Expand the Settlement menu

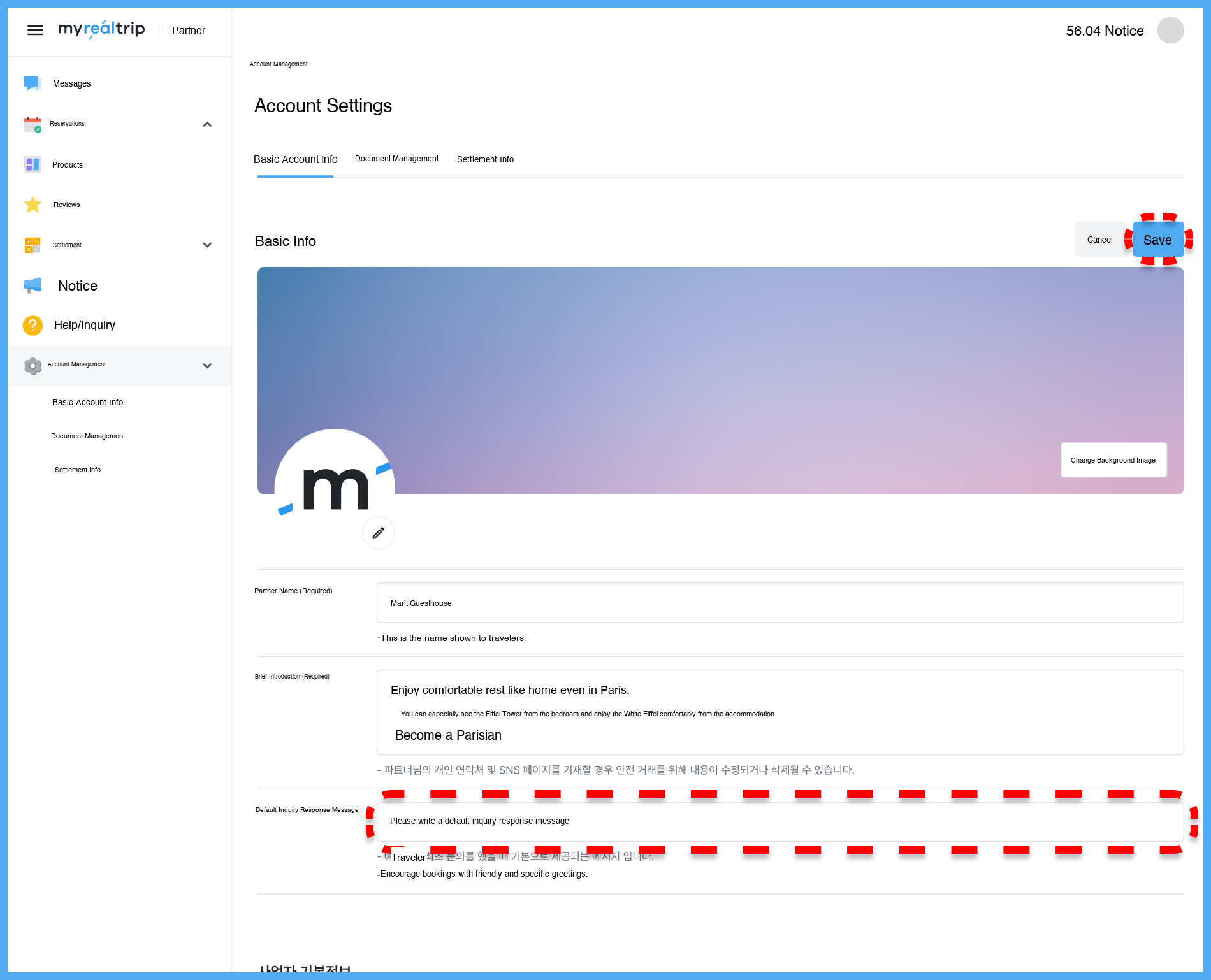pos(207,245)
